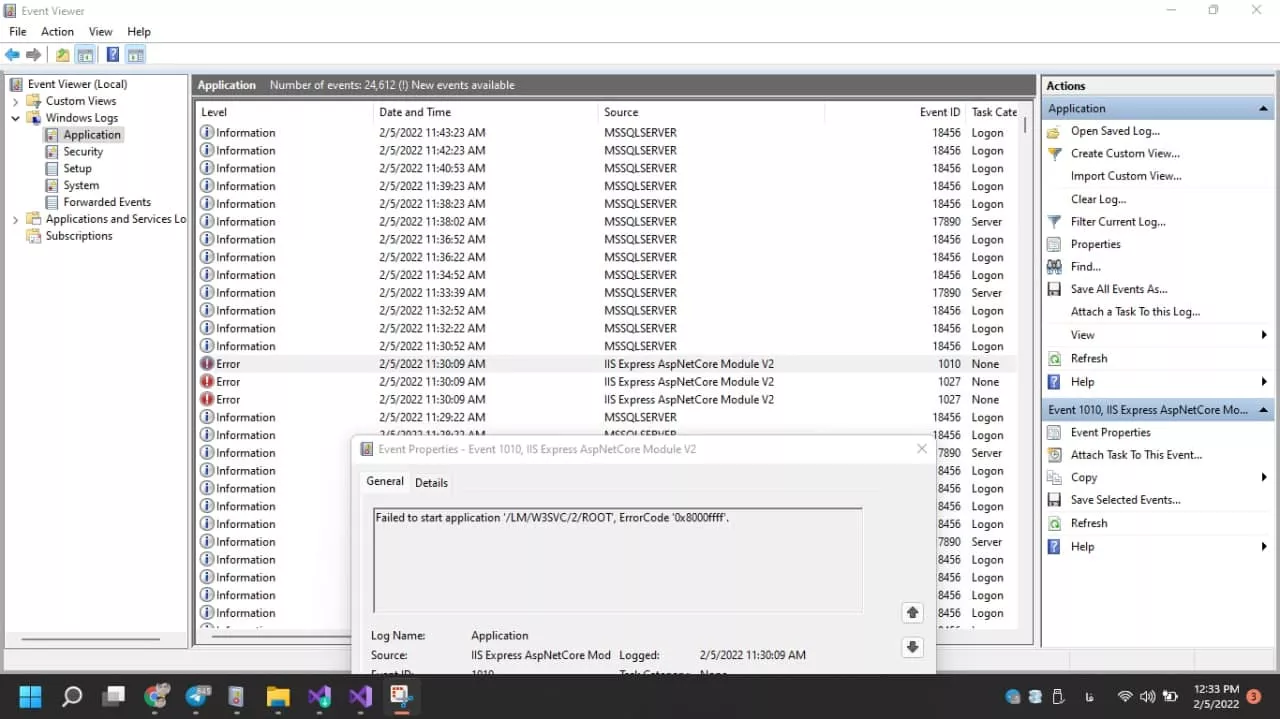Image resolution: width=1280 pixels, height=719 pixels.
Task: Select Subscriptions in the tree
Action: [79, 237]
